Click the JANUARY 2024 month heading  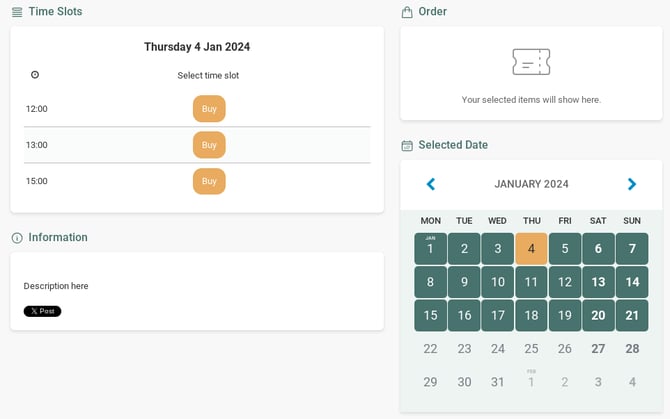pos(531,184)
